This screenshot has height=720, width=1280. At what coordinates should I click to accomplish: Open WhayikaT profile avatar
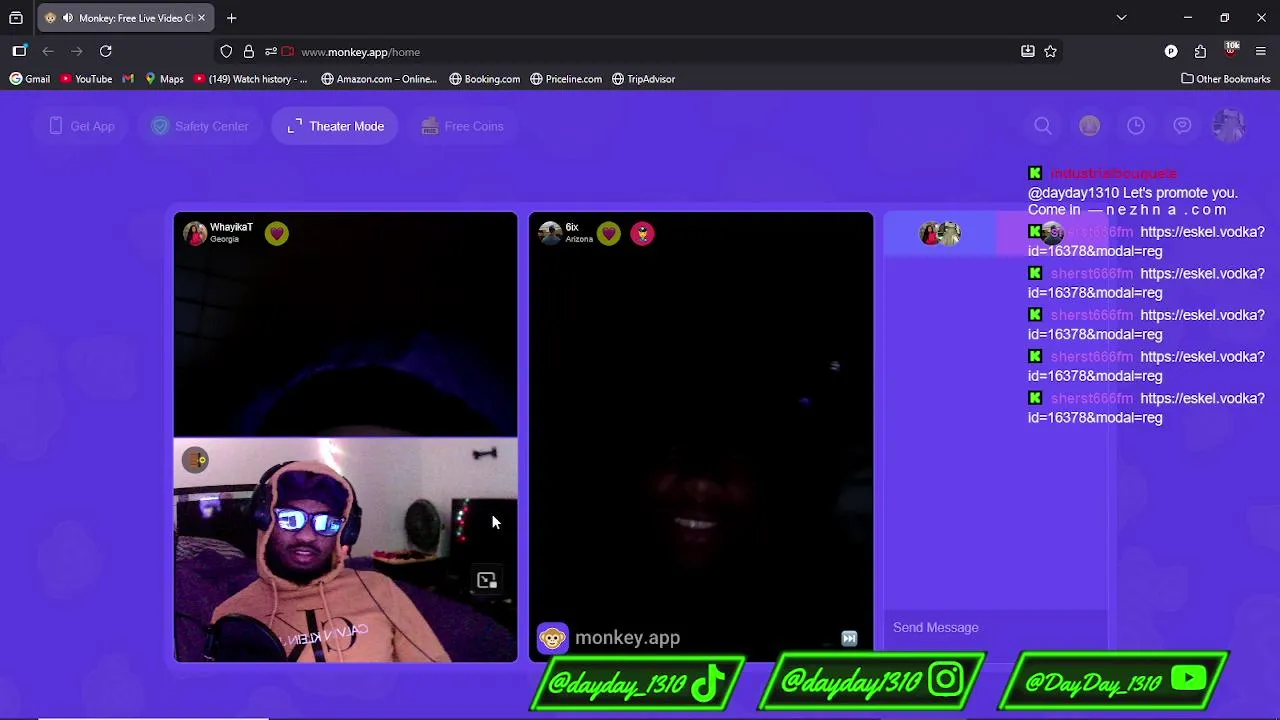click(x=195, y=233)
